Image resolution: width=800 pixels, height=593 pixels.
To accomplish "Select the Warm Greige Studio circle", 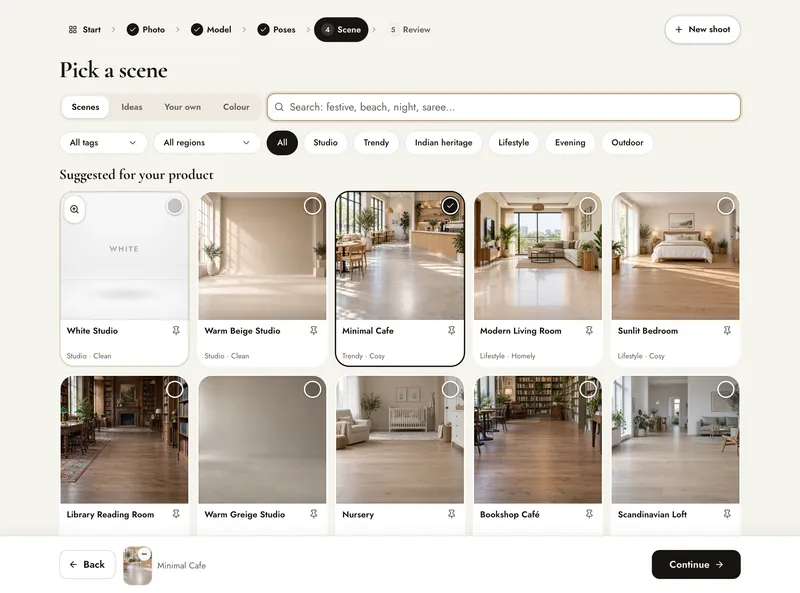I will 312,389.
